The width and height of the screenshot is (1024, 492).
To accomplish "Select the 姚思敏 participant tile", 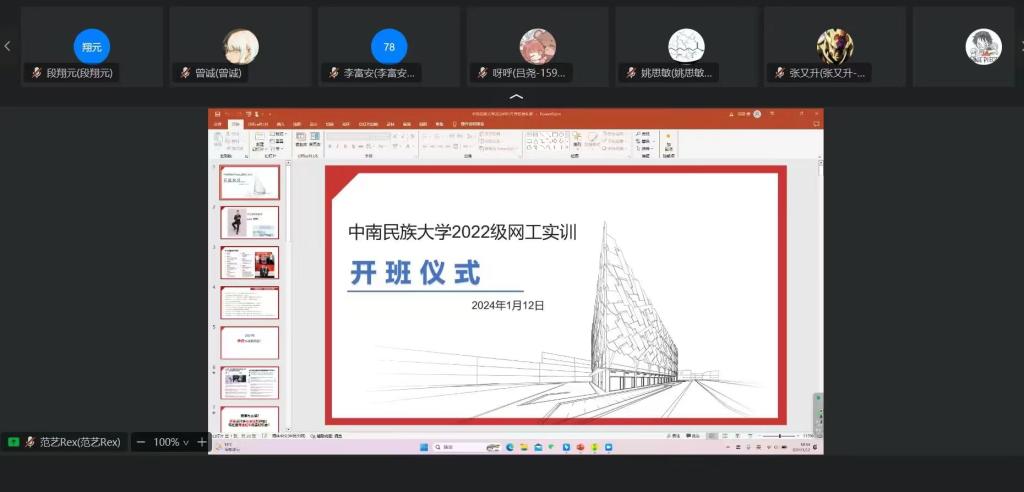I will click(686, 47).
